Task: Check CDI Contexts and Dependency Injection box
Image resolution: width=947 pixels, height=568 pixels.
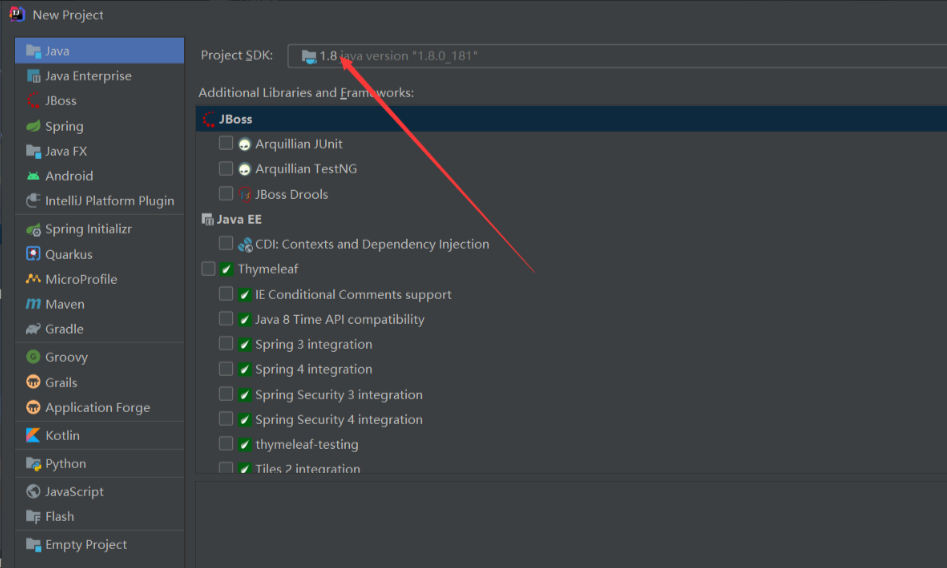Action: pyautogui.click(x=226, y=243)
